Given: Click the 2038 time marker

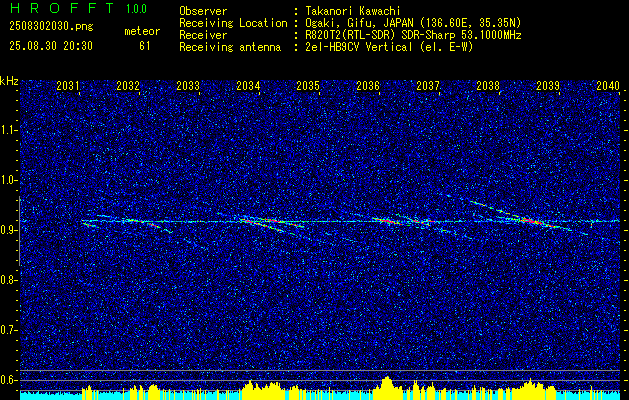Looking at the screenshot, I should coord(488,85).
